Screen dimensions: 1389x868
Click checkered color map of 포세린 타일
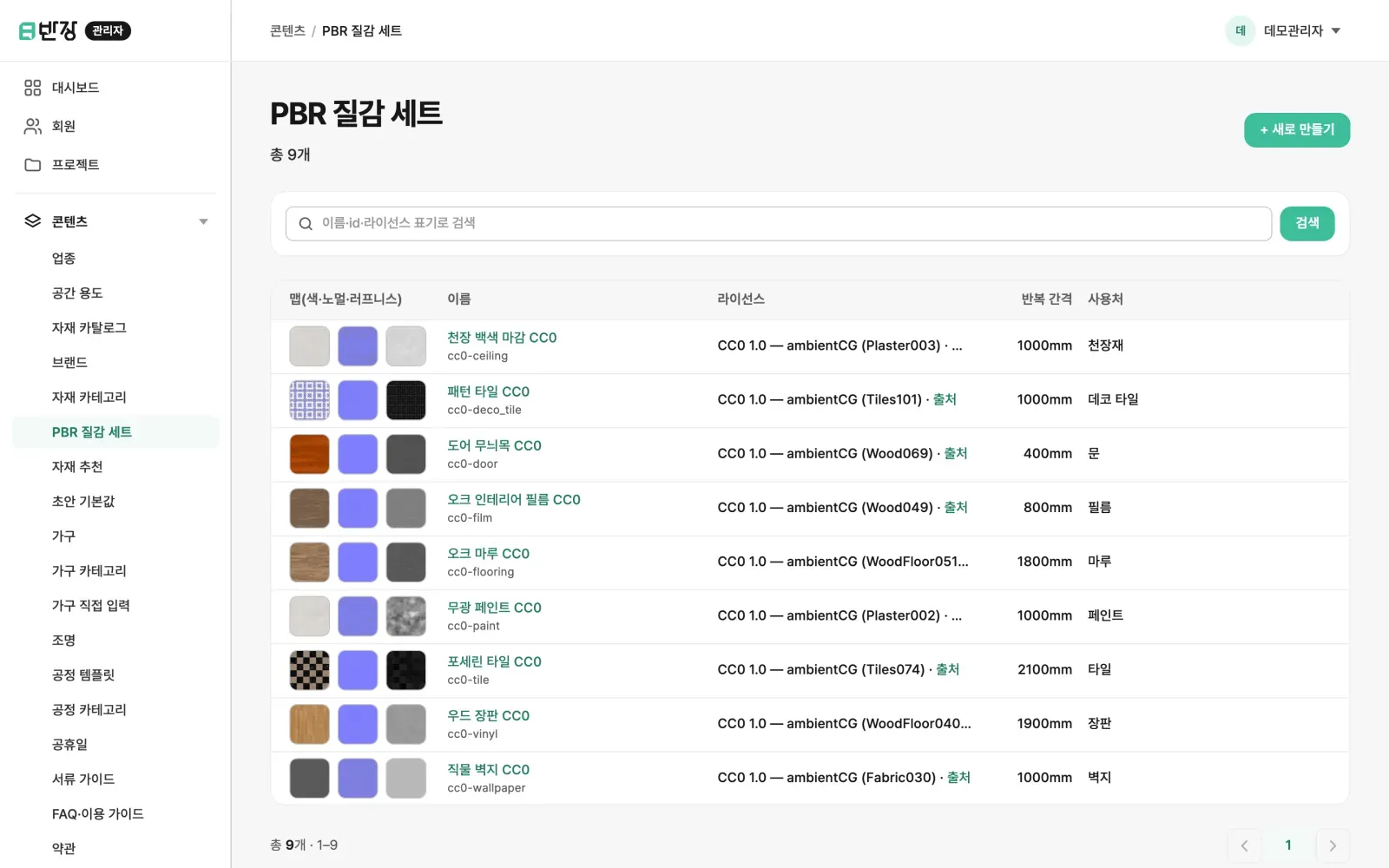pos(309,670)
